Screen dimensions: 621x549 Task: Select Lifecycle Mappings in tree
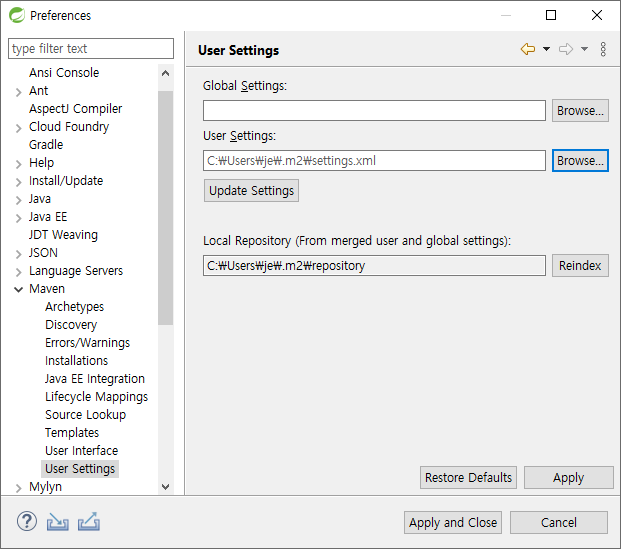(x=96, y=397)
